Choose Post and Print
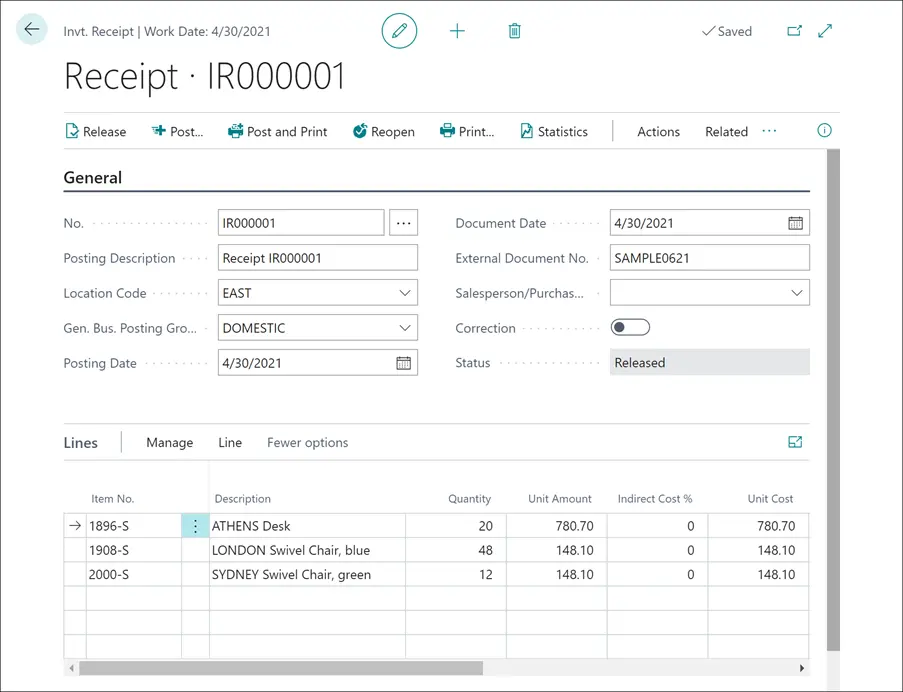The image size is (903, 692). pos(278,132)
